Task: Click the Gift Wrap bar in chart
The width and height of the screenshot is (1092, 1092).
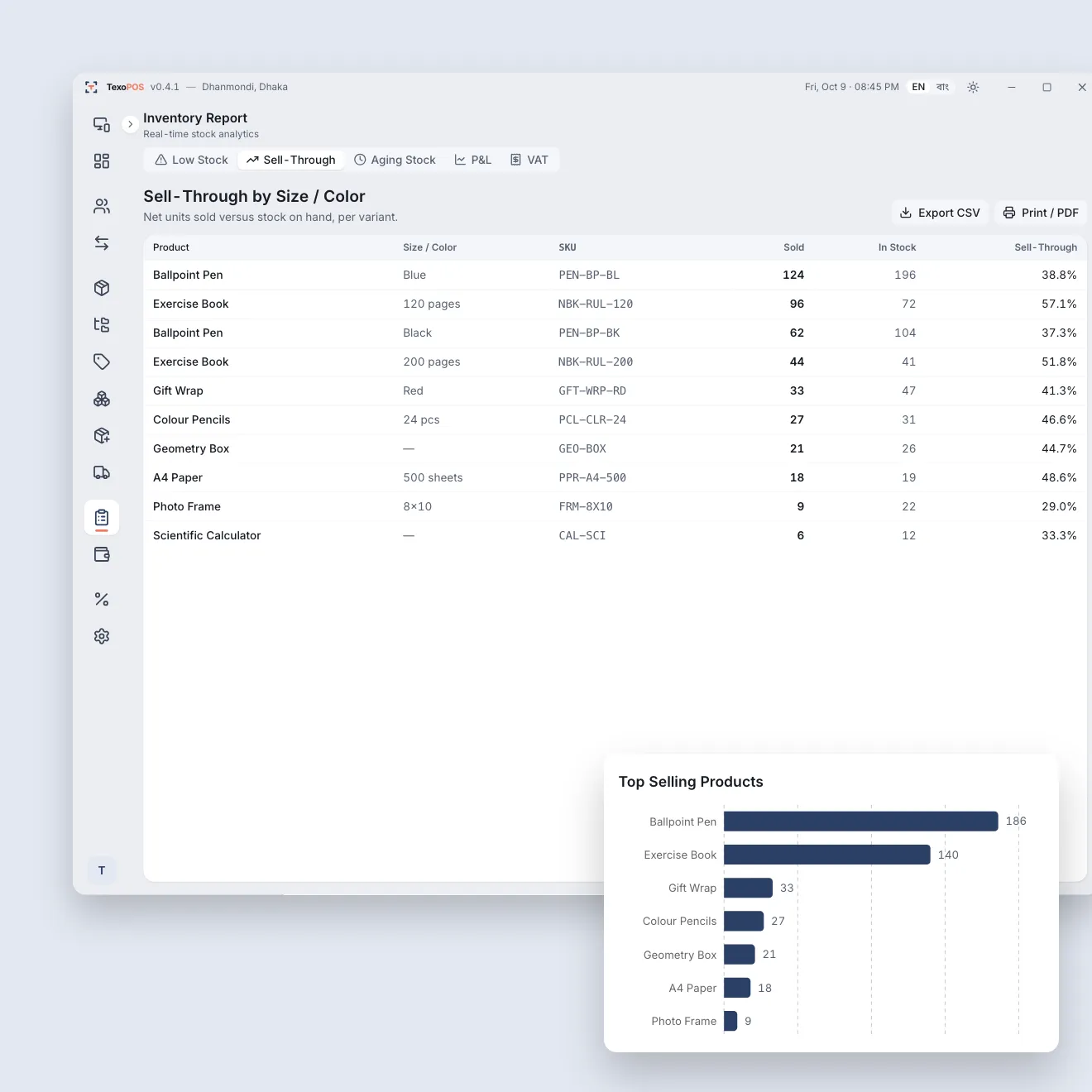Action: [x=748, y=888]
